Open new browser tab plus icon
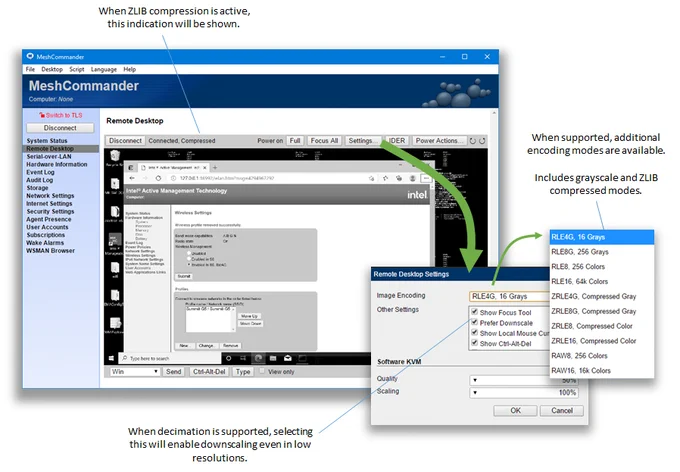The height and width of the screenshot is (472, 680). [x=215, y=167]
